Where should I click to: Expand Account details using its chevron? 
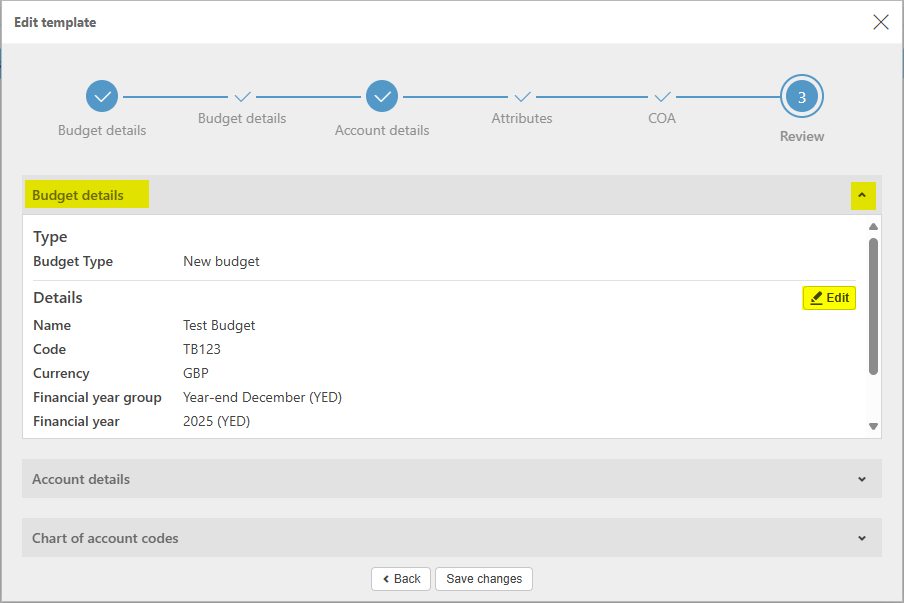(x=862, y=479)
